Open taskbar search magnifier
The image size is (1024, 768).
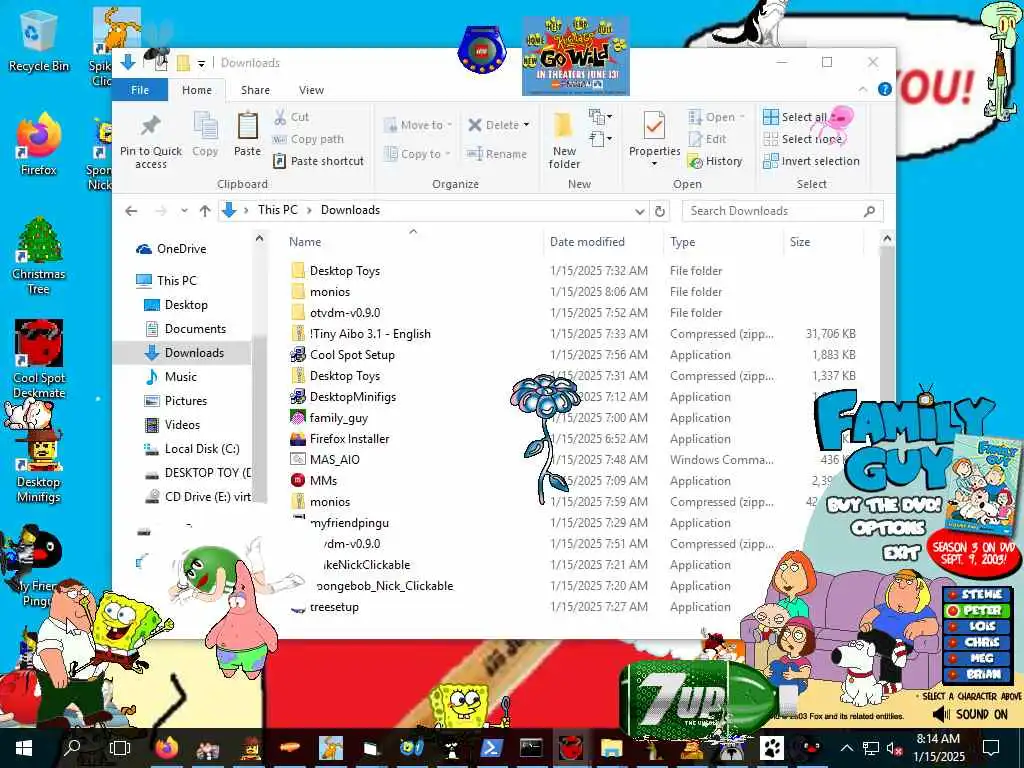pos(72,748)
